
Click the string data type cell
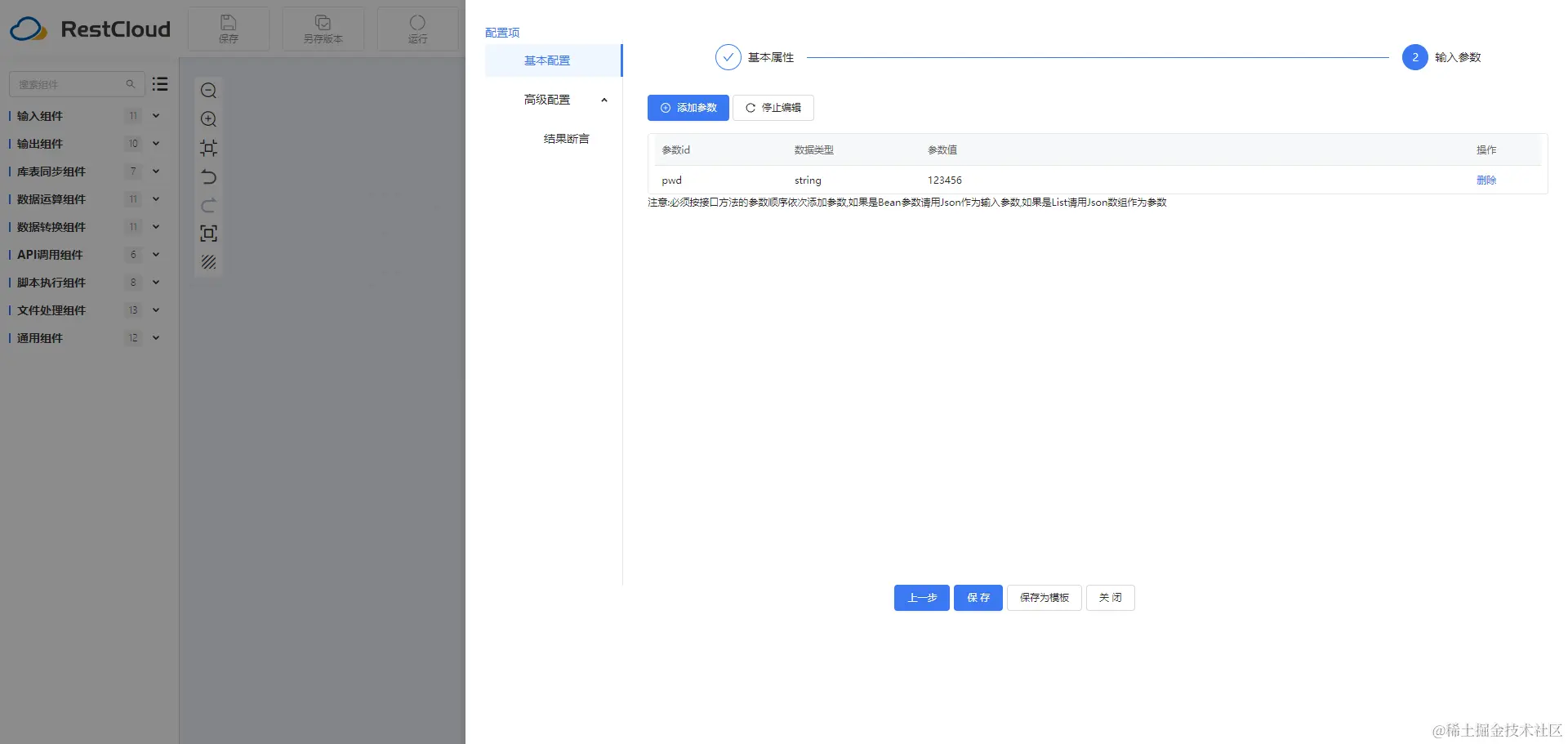(x=808, y=180)
